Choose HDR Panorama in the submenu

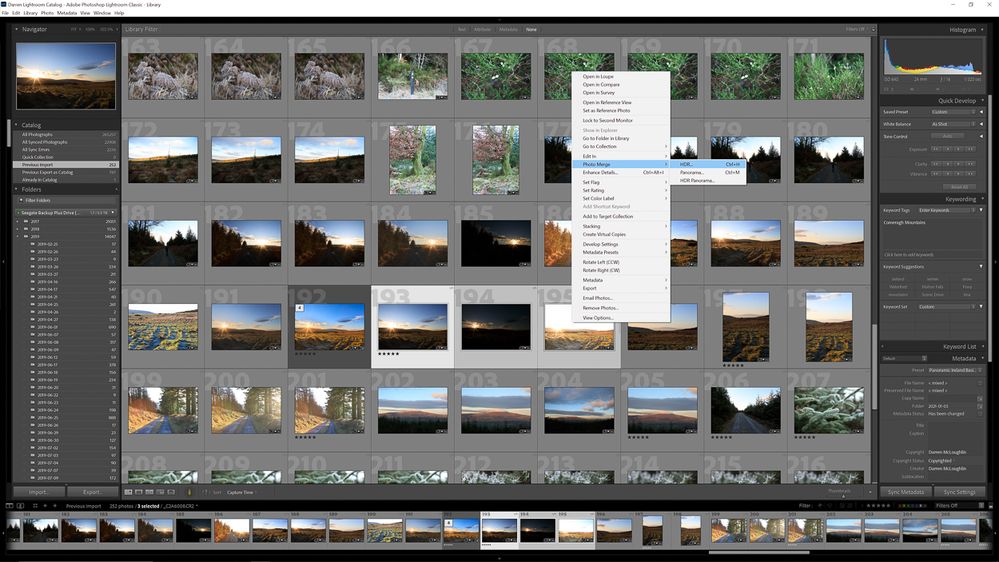click(708, 181)
